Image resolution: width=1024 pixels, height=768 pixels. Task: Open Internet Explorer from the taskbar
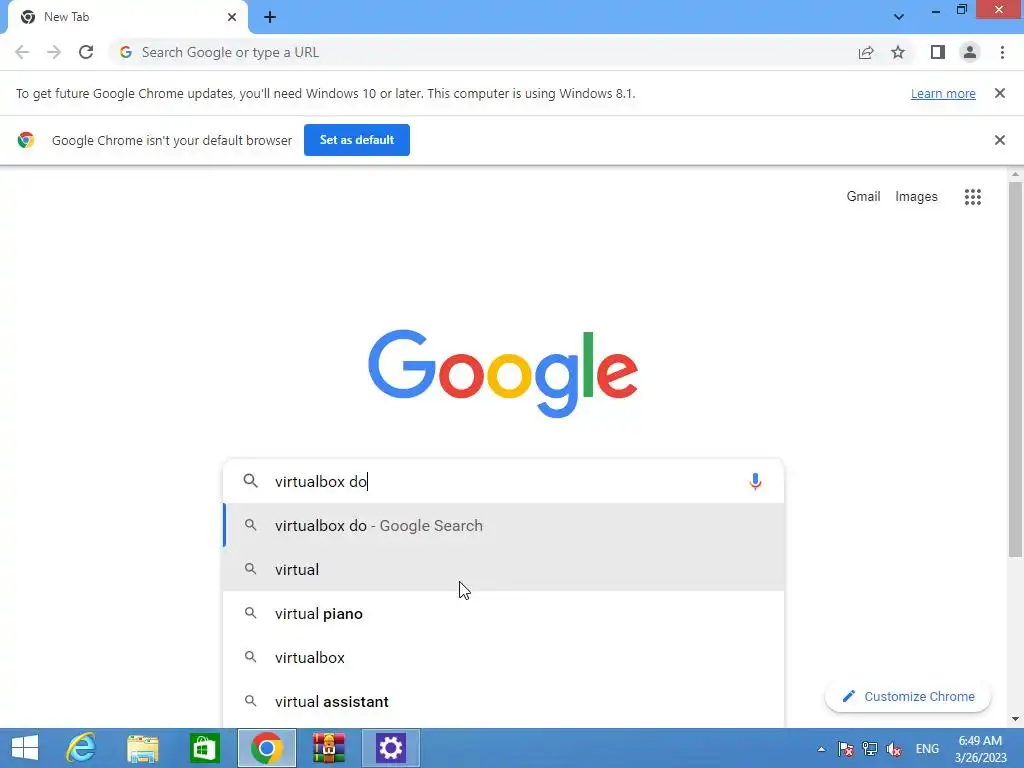tap(82, 748)
